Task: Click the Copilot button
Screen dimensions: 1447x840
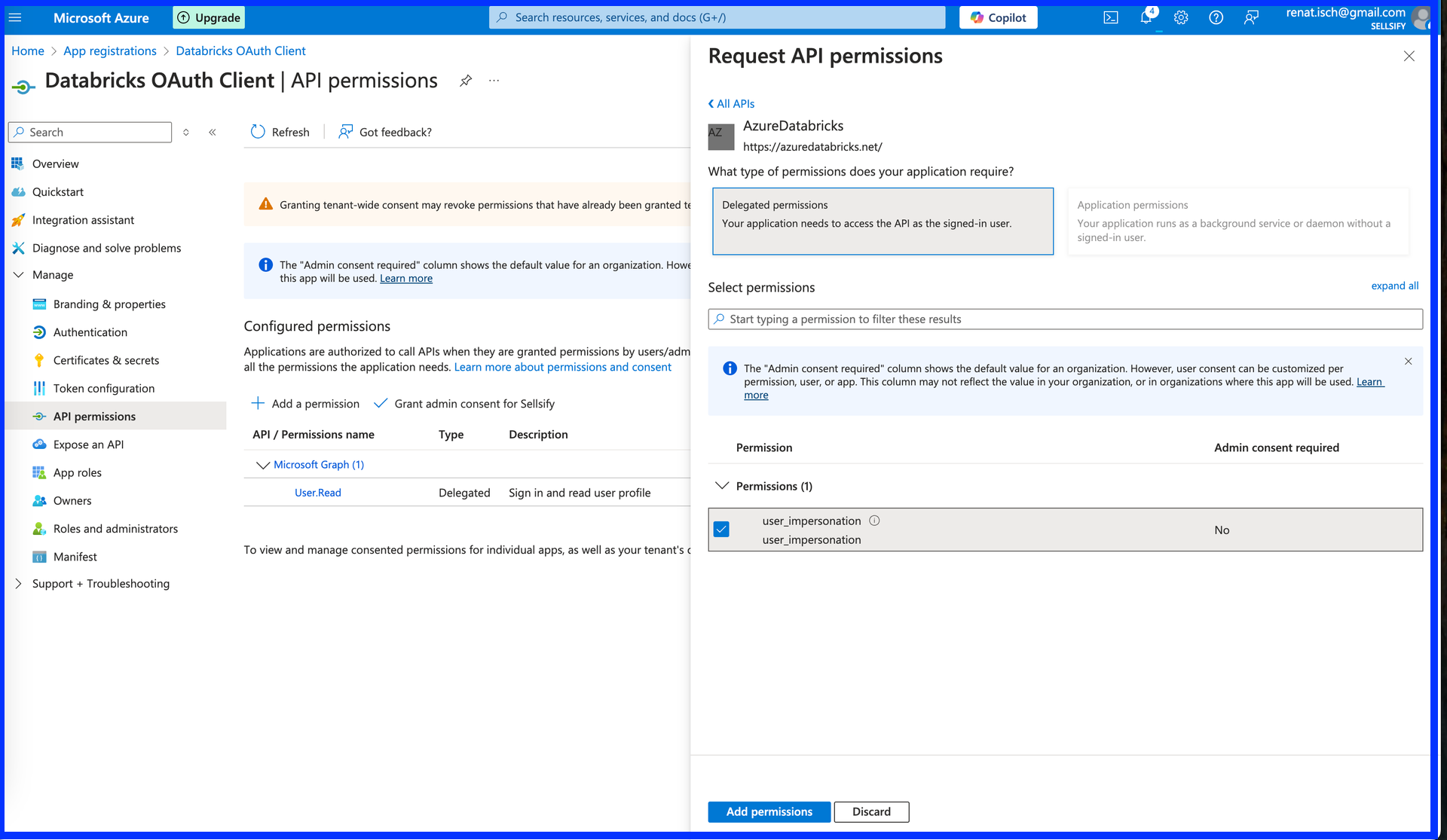Action: point(998,17)
